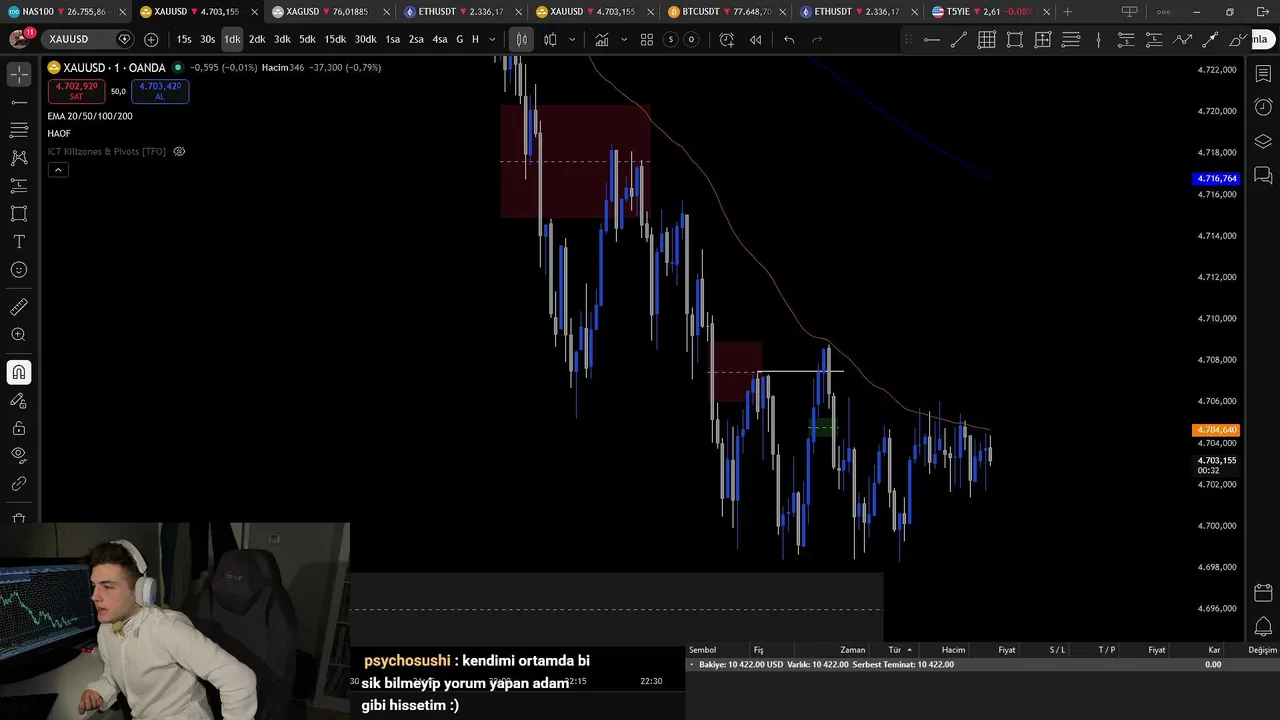This screenshot has height=720, width=1280.
Task: Toggle hide all drawings eye icon
Action: click(19, 456)
